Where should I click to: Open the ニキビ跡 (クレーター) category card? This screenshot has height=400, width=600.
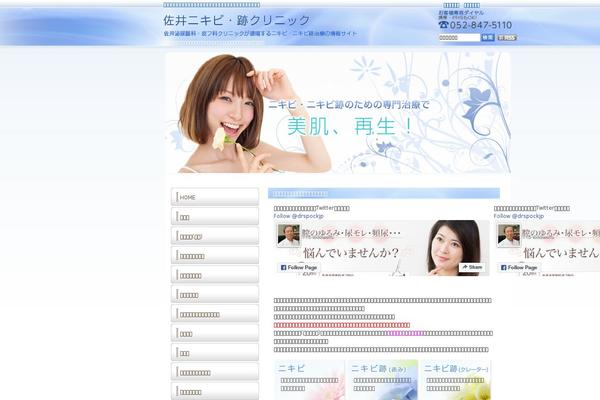455,380
